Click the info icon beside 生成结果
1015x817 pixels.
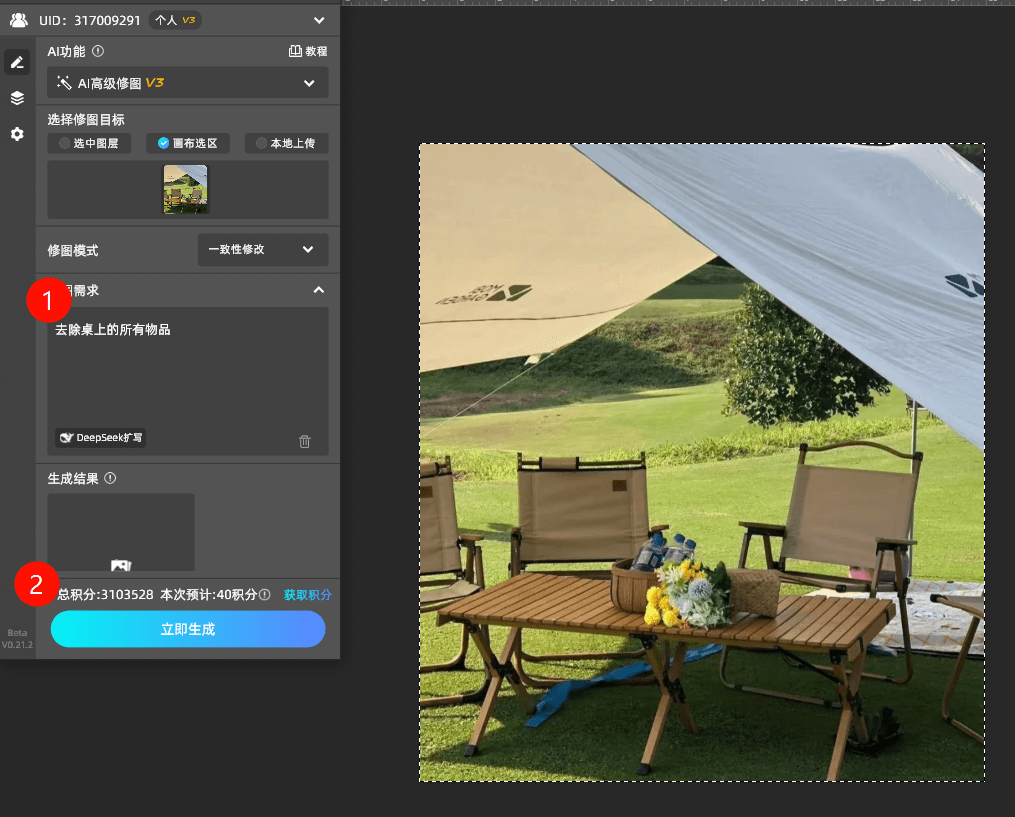(x=110, y=478)
